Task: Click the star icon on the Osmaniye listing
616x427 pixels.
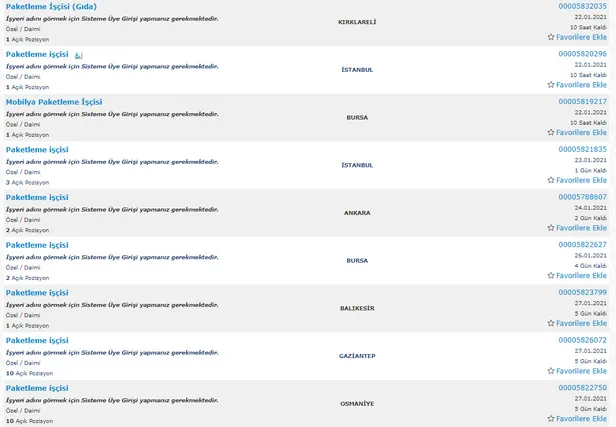Action: tap(551, 419)
